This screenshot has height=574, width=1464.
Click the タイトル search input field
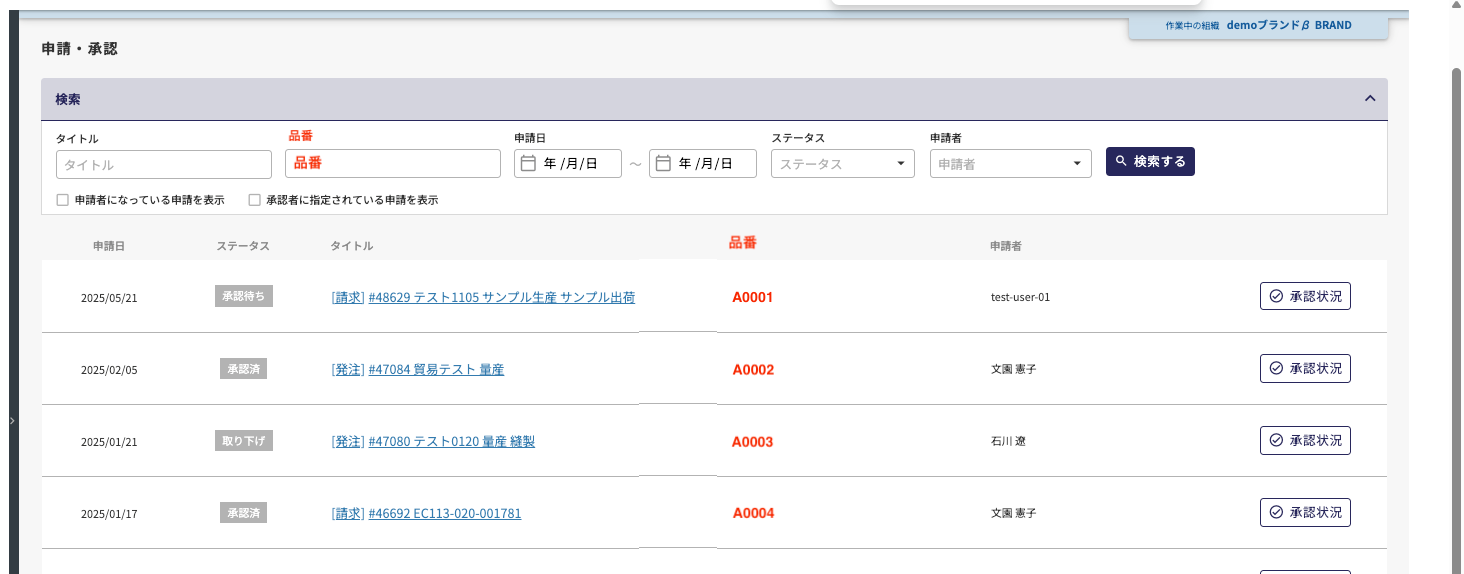tap(164, 164)
